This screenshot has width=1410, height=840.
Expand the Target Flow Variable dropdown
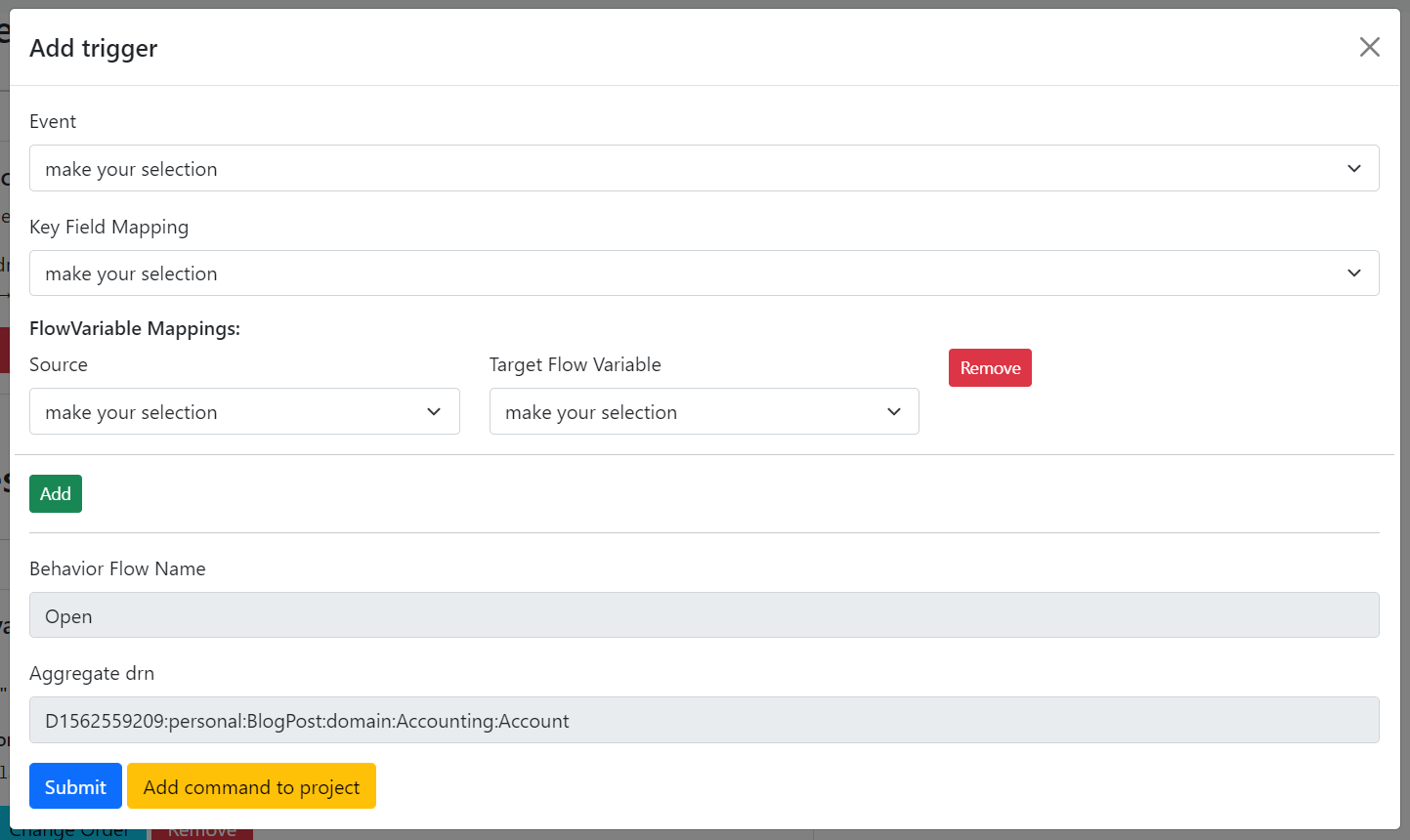click(704, 411)
